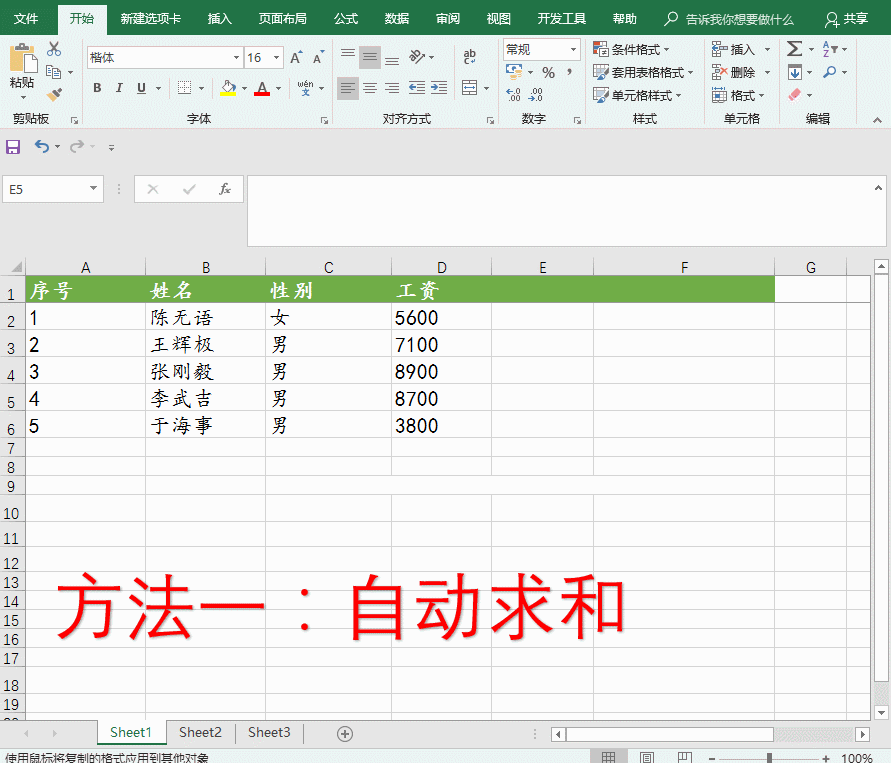The image size is (891, 763).
Task: Expand the Name Box dropdown
Action: (93, 188)
